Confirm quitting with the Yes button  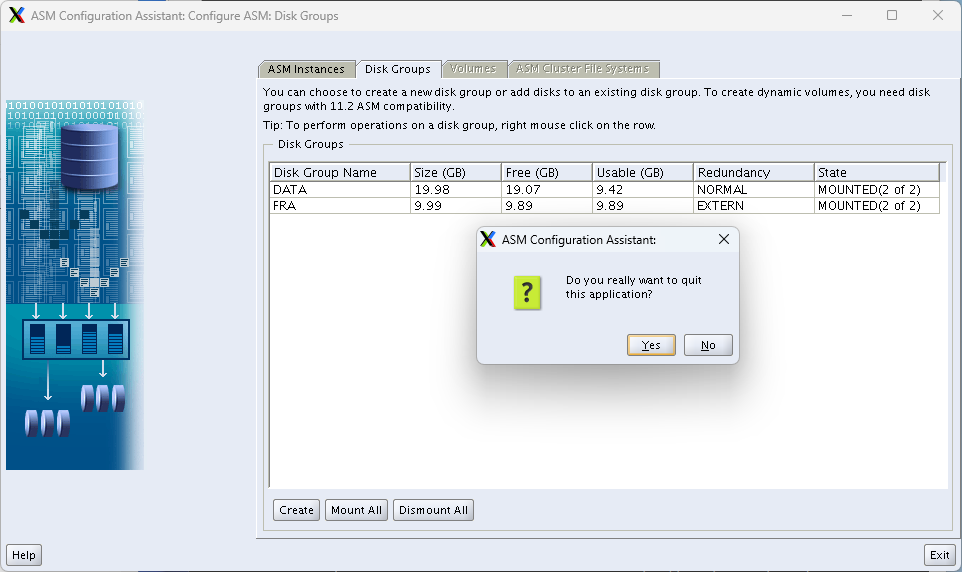coord(651,345)
